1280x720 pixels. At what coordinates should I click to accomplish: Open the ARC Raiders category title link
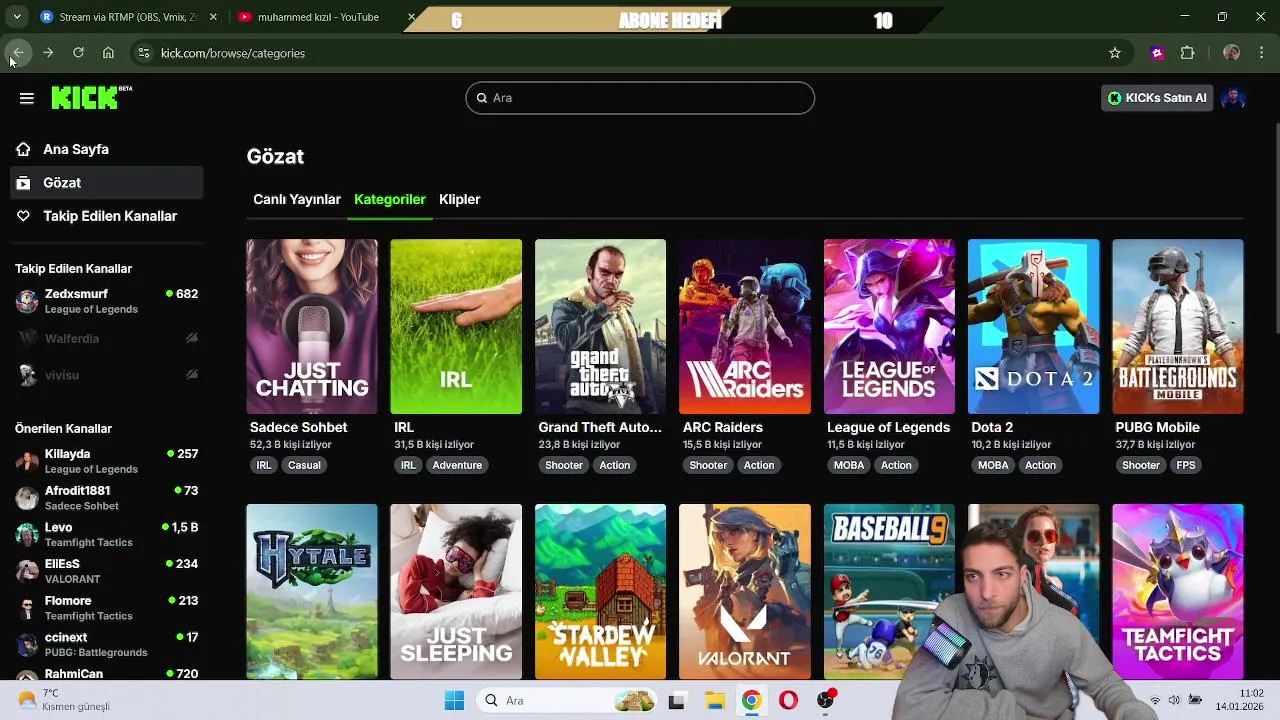coord(723,427)
